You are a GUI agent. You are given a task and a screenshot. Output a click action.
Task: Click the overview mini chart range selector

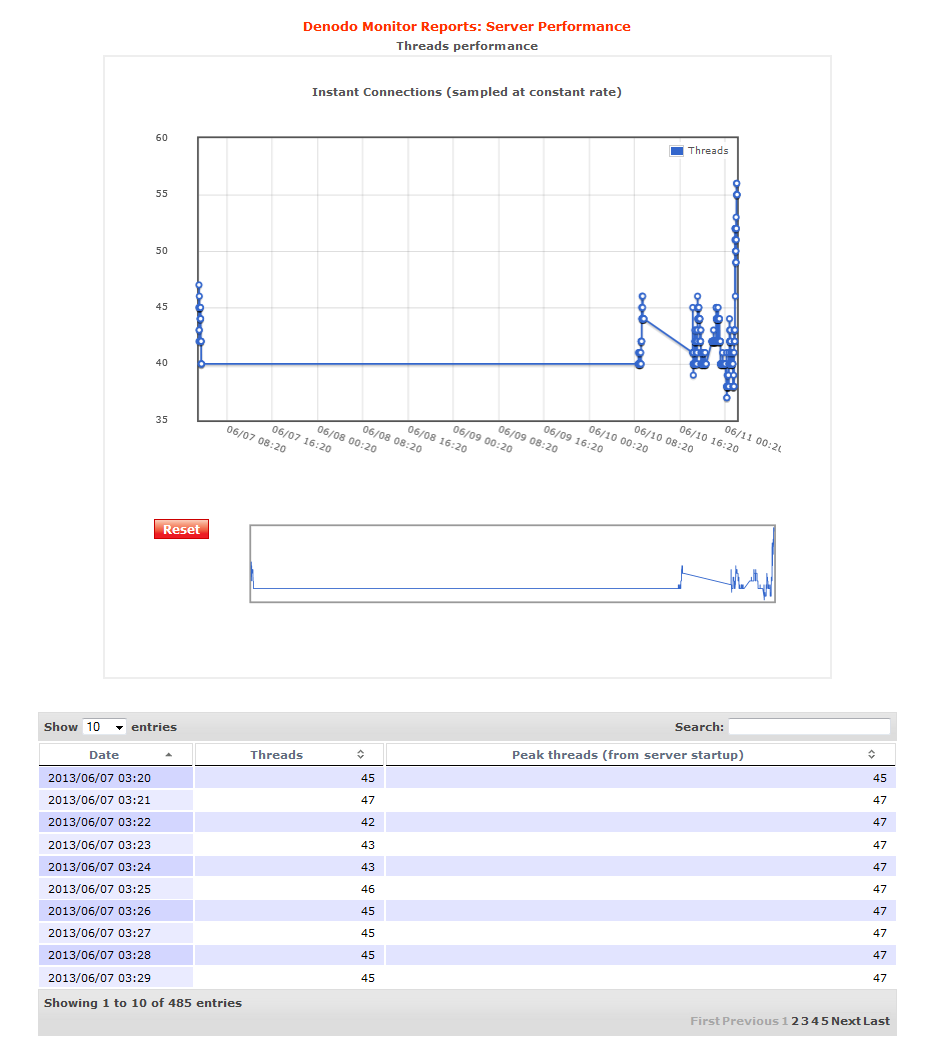(x=512, y=564)
